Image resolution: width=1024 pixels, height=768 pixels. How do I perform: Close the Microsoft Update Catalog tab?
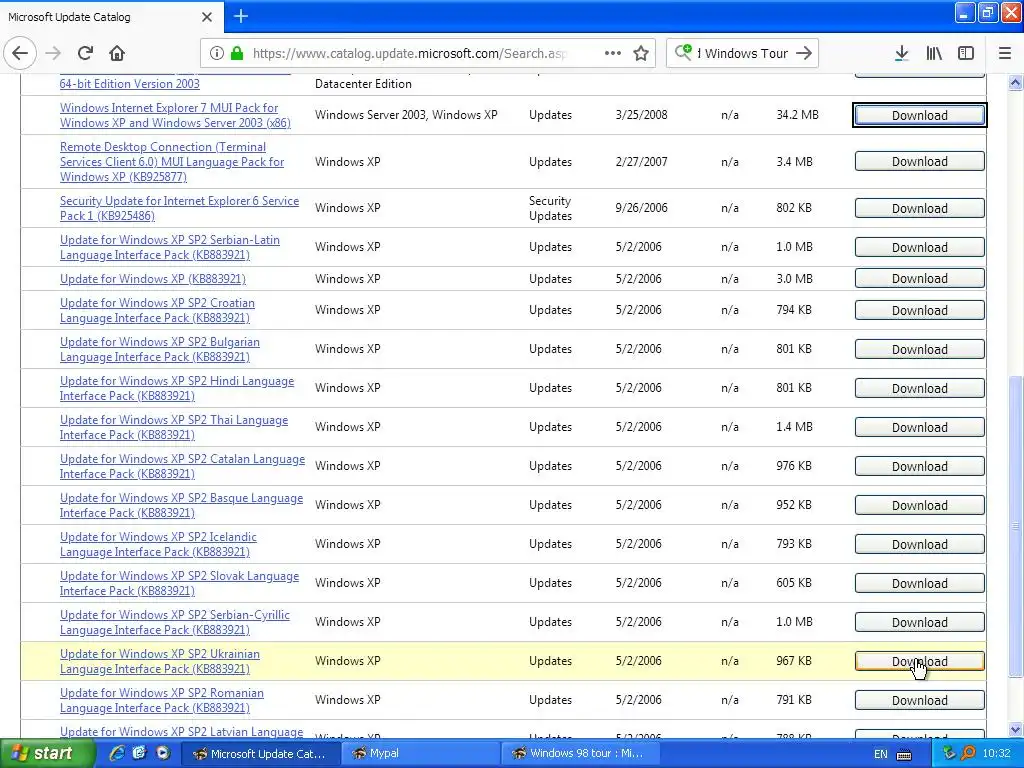[x=206, y=17]
